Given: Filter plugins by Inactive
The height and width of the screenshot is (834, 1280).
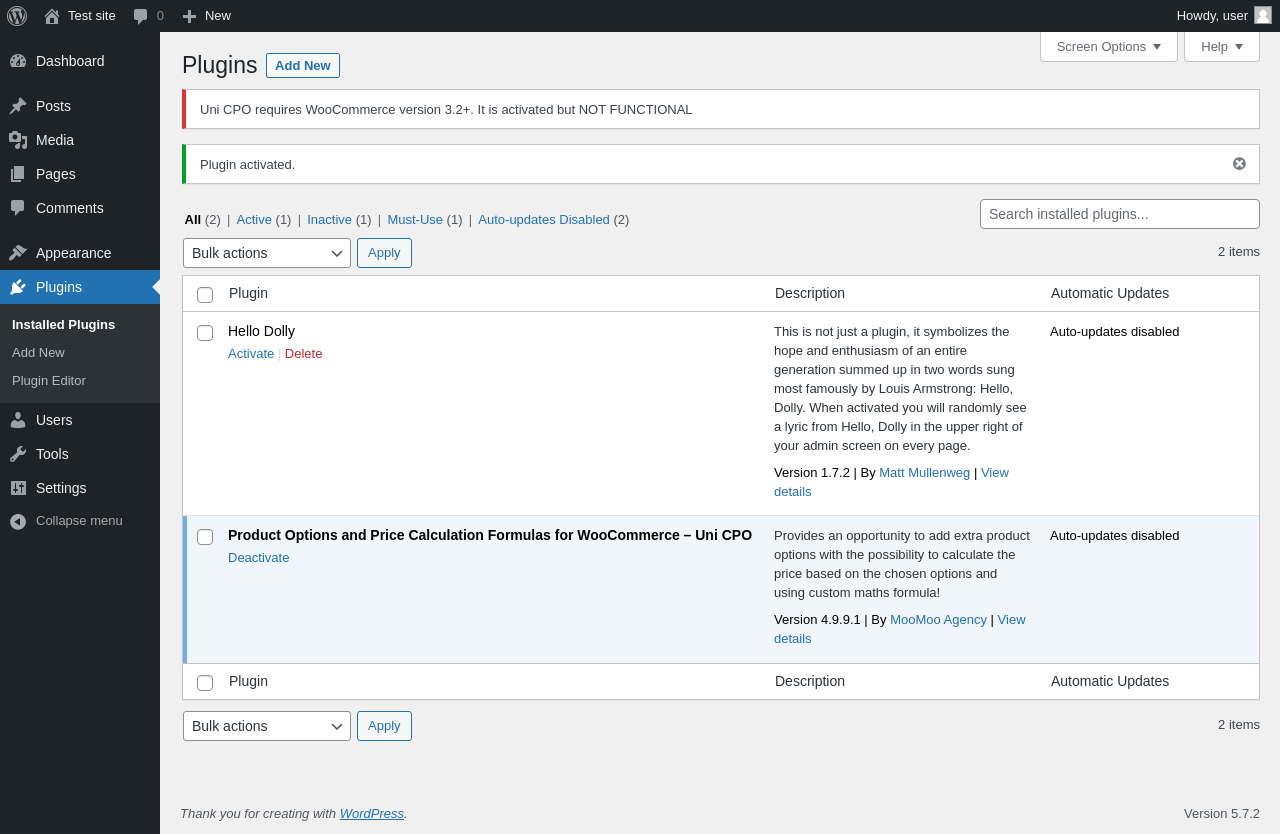Looking at the screenshot, I should (329, 220).
